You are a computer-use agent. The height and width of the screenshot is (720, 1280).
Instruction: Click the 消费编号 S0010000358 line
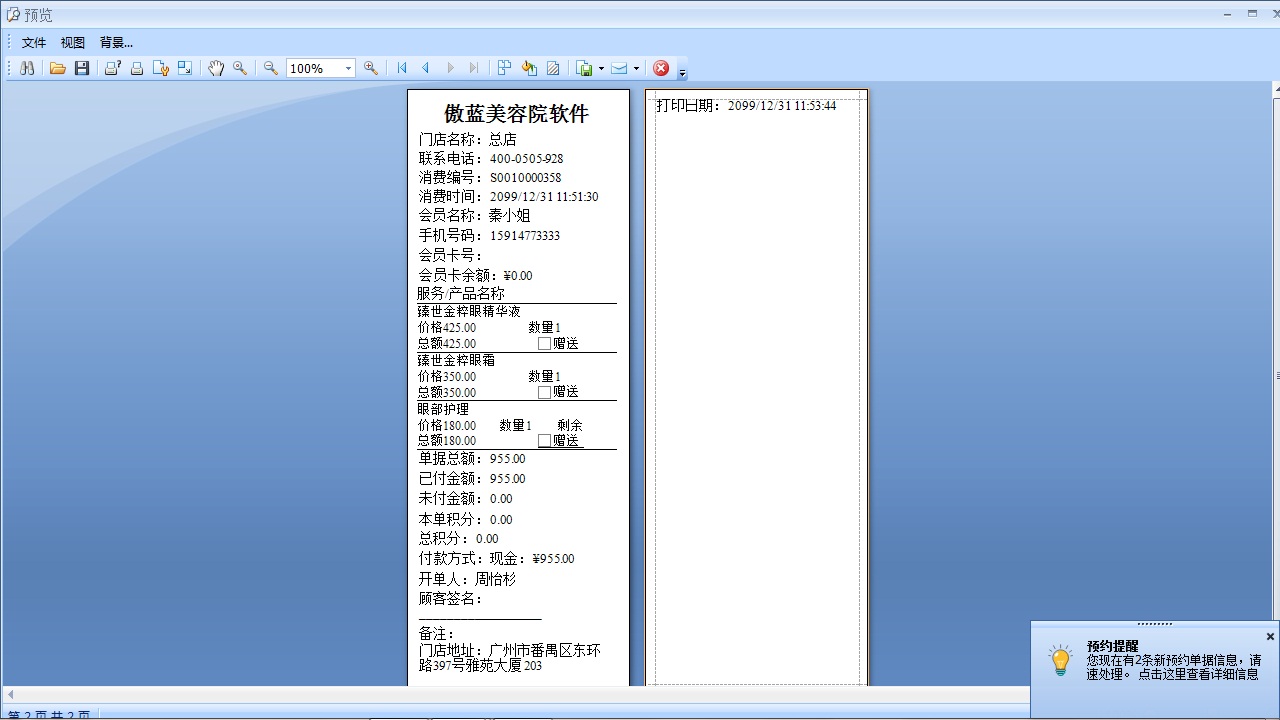pyautogui.click(x=490, y=177)
